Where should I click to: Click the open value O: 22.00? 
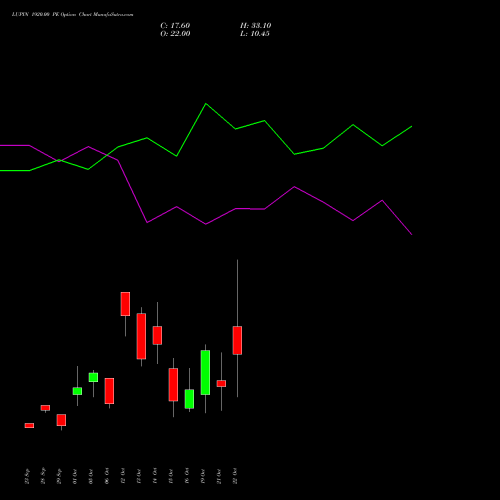point(175,34)
